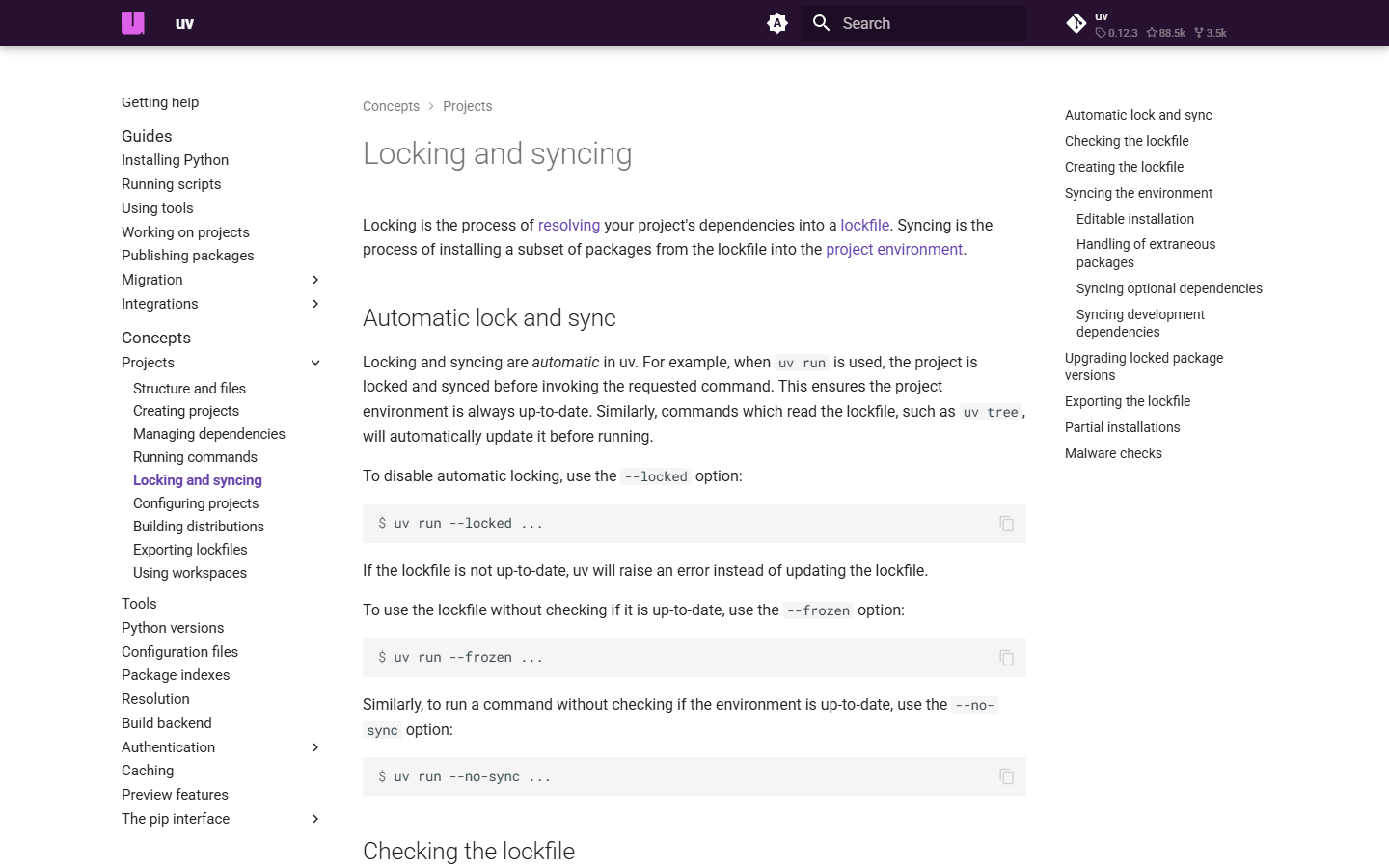Jump to Syncing optional dependencies

(x=1169, y=288)
